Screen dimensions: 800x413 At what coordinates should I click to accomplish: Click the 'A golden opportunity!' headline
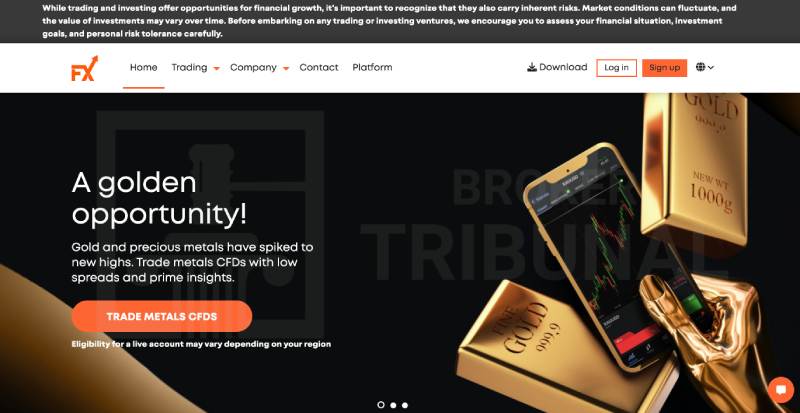159,199
